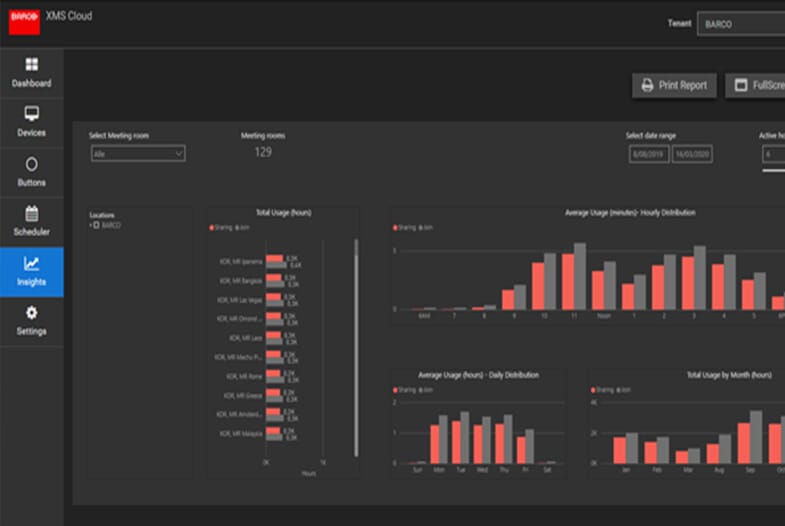The image size is (785, 526).
Task: Open the Dashboard grid icon
Action: [x=31, y=65]
